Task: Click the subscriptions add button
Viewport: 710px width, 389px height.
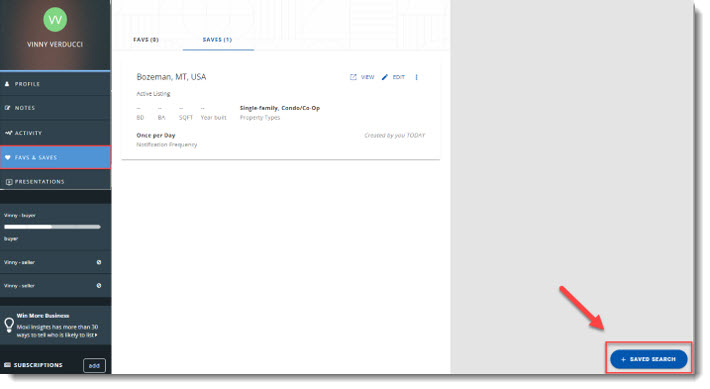Action: click(x=94, y=365)
